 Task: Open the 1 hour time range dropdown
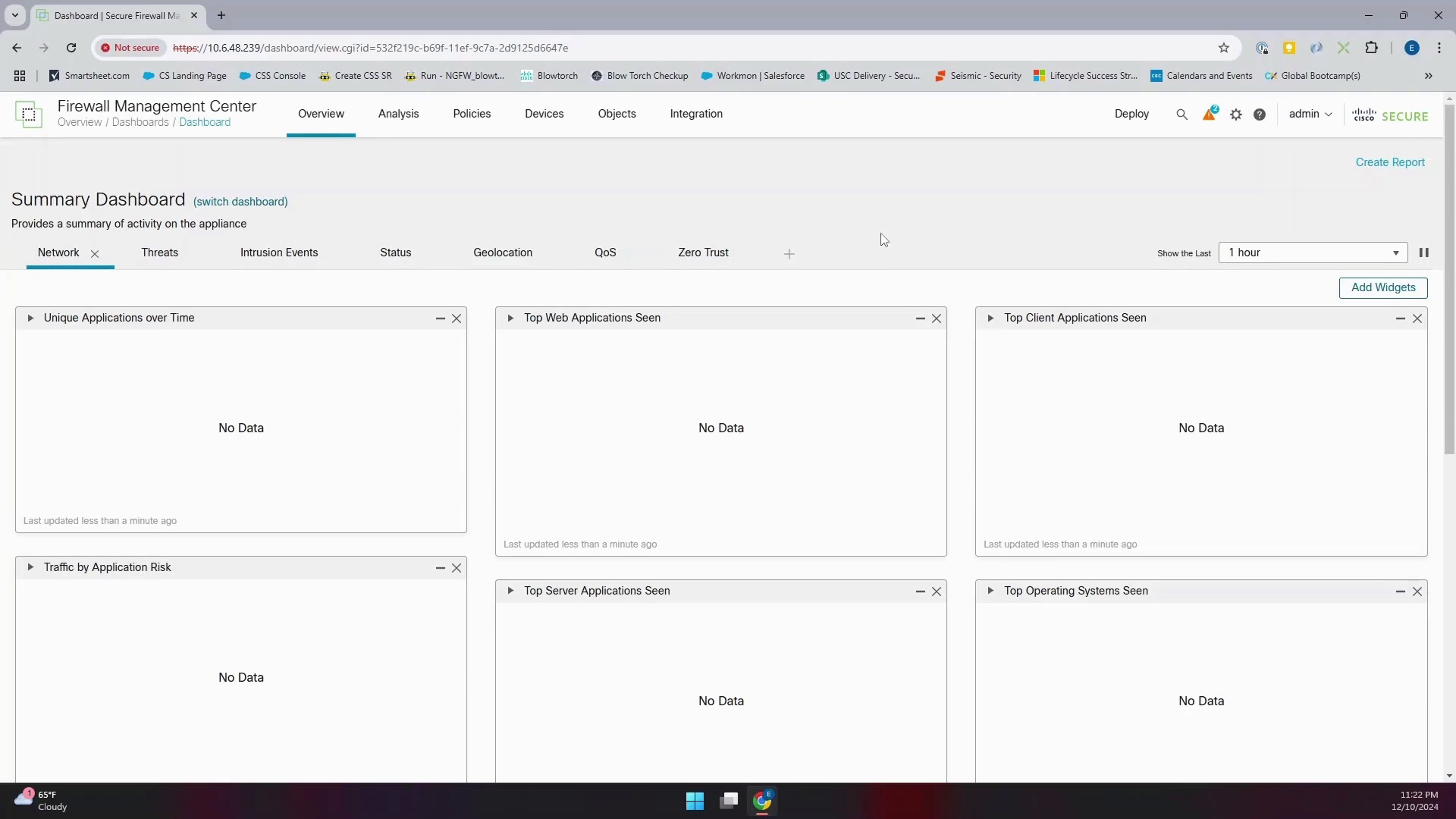(x=1313, y=253)
